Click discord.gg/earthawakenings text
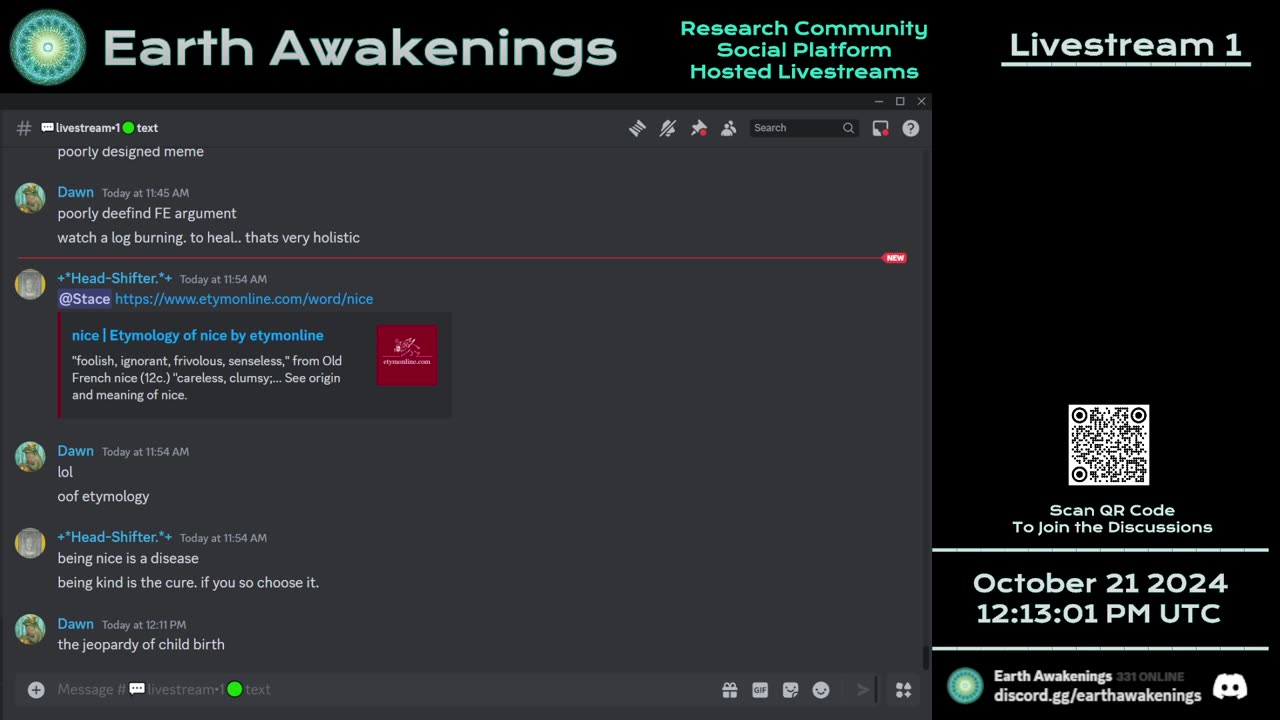The width and height of the screenshot is (1280, 720). point(1097,695)
